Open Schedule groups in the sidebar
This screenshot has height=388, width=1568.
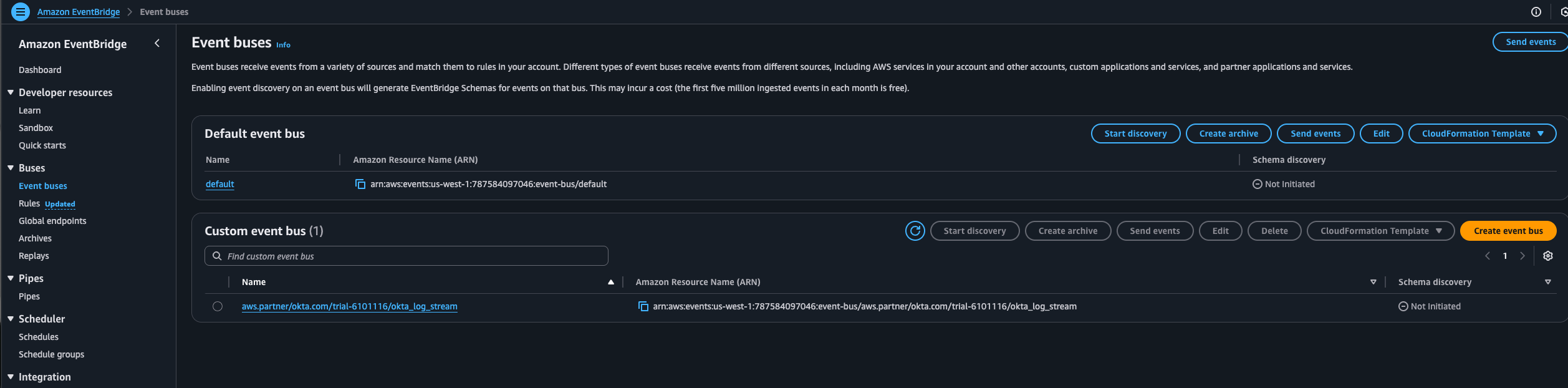[51, 354]
